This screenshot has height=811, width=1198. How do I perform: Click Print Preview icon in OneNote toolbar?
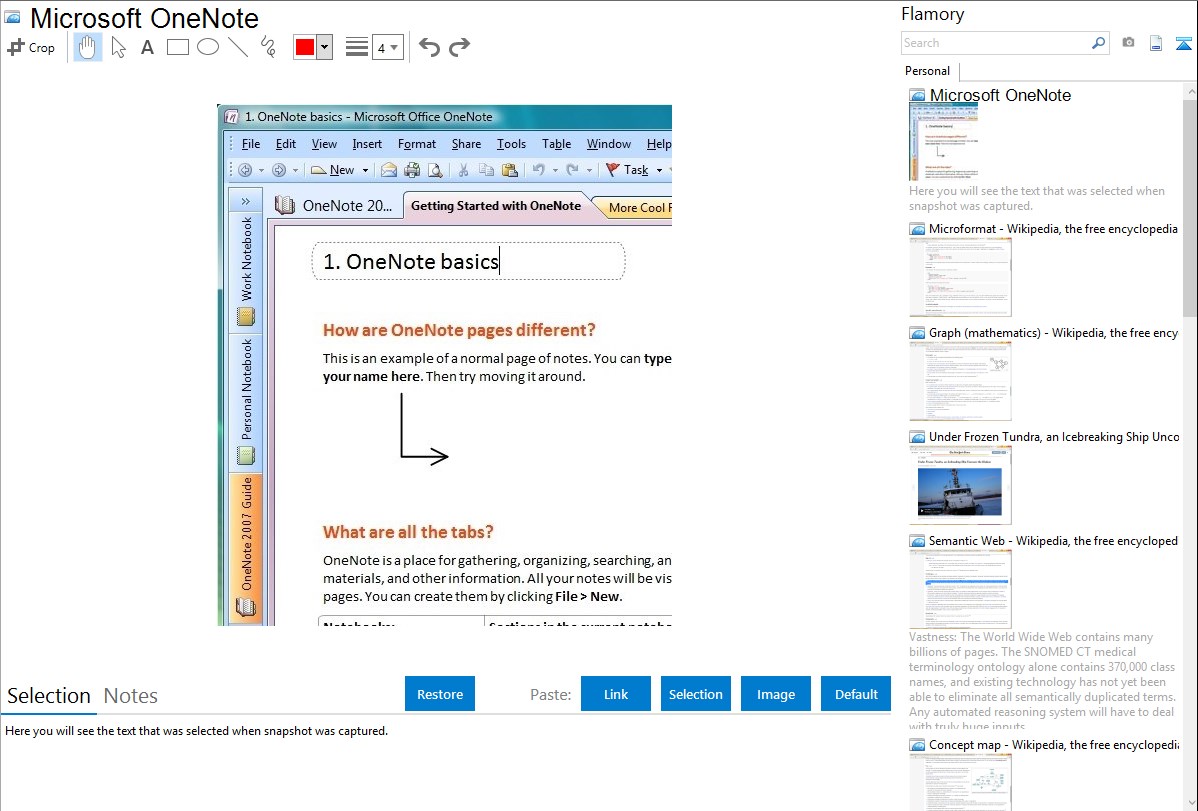tap(435, 170)
